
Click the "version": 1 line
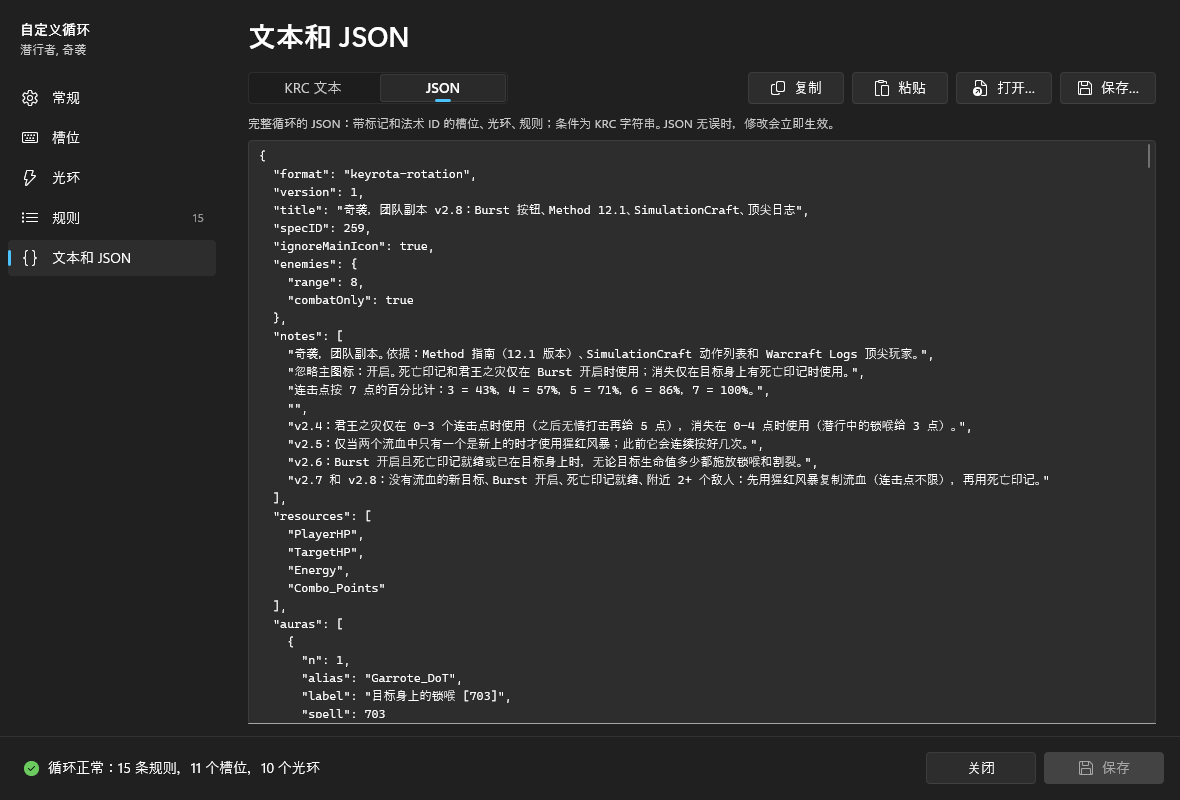tap(318, 192)
